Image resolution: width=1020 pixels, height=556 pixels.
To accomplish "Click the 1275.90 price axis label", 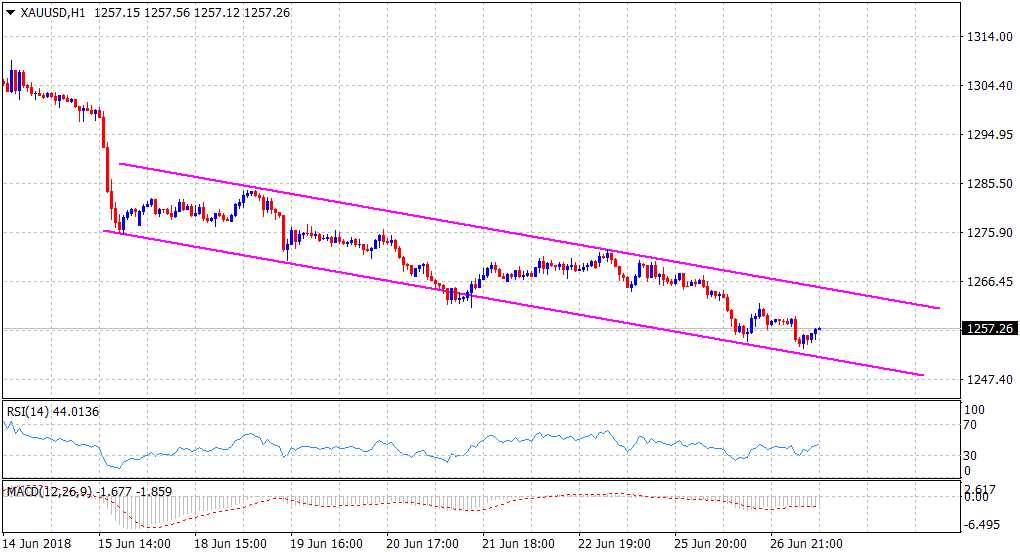I will click(984, 233).
